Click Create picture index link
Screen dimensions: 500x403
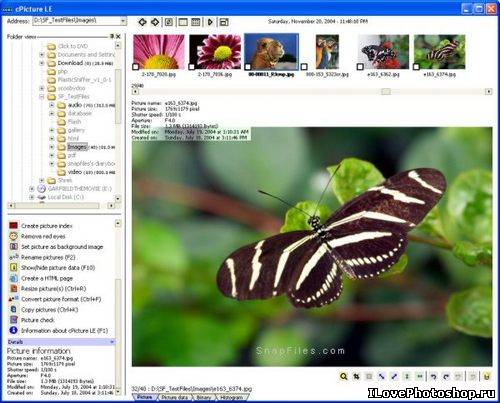[x=47, y=226]
